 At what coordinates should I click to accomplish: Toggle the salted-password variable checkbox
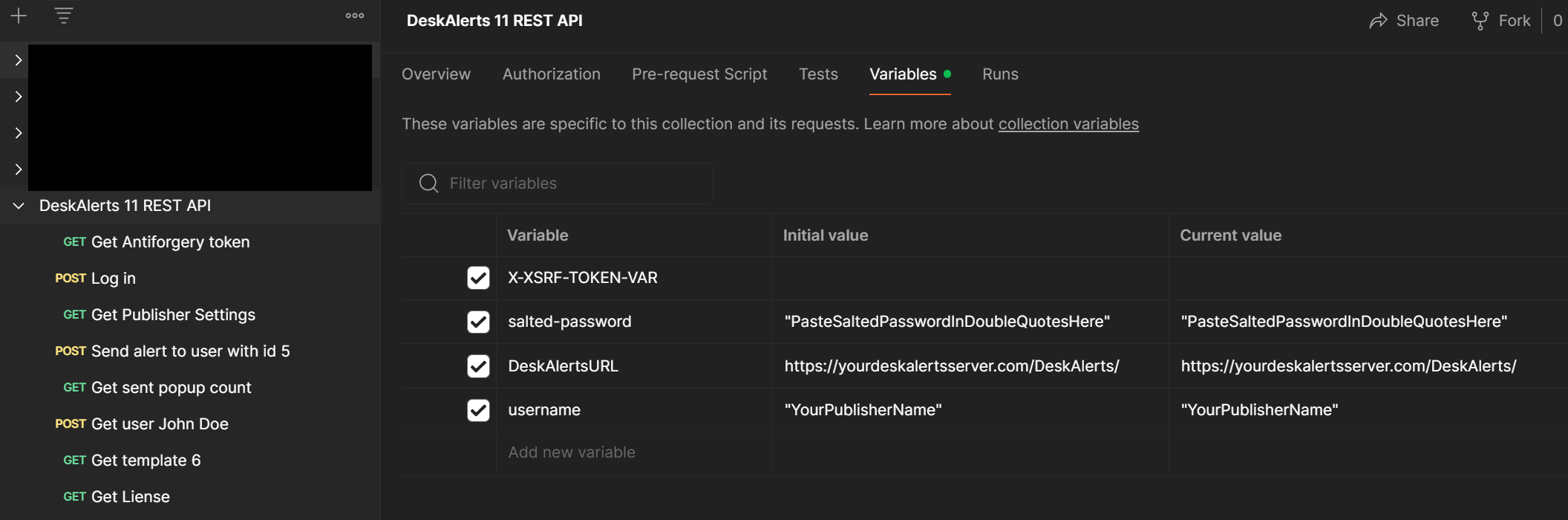tap(478, 322)
